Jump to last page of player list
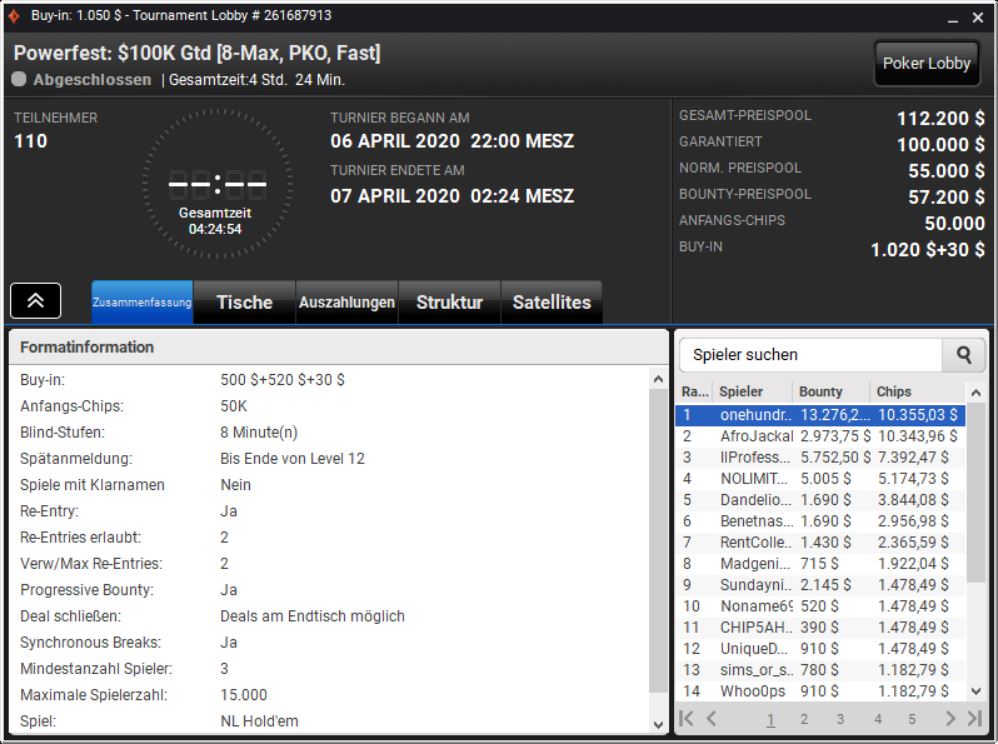 pos(974,718)
